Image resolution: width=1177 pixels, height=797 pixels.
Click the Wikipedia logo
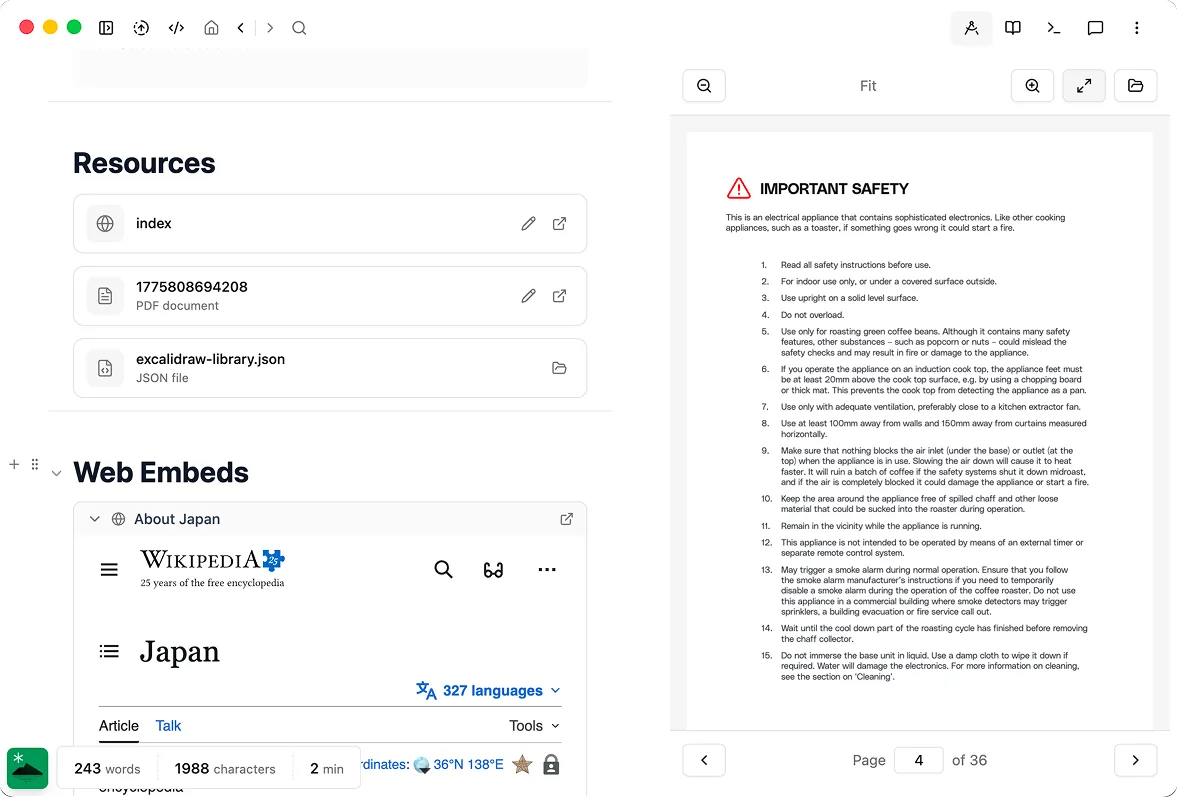coord(212,568)
